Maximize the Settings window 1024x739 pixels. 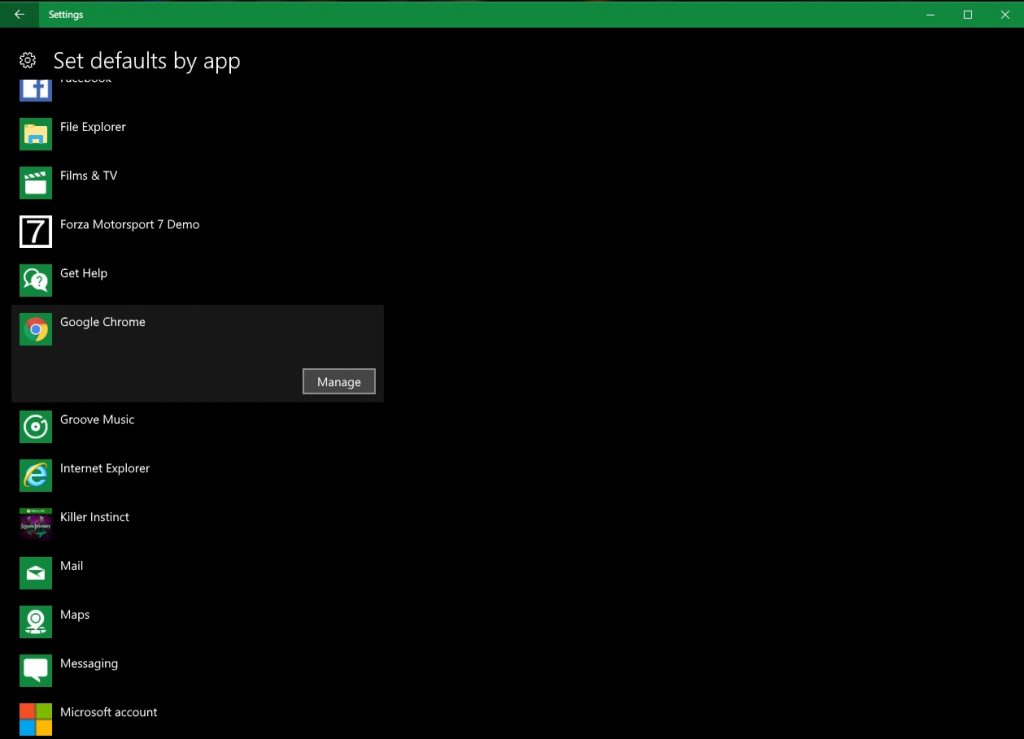click(x=968, y=14)
